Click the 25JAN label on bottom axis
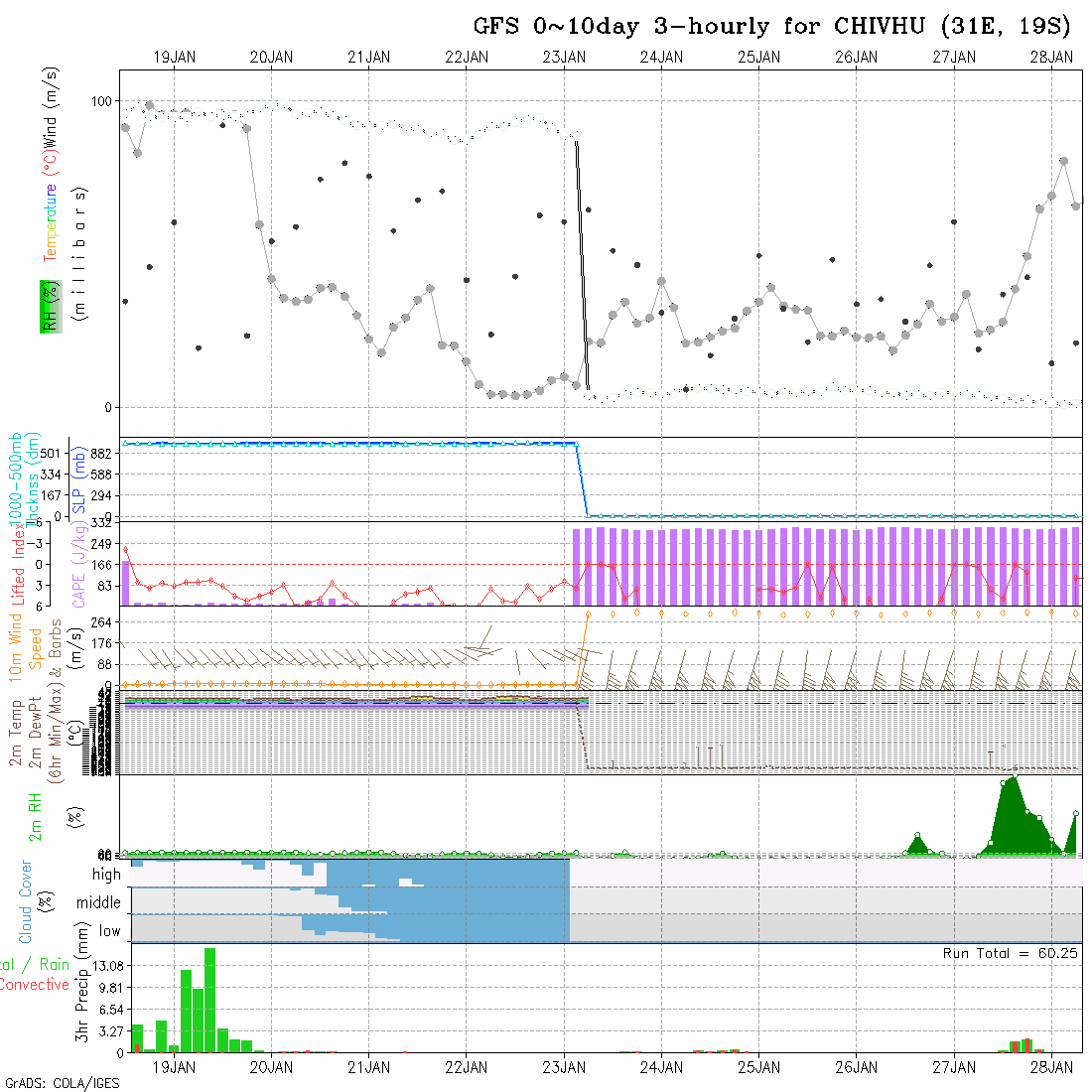1092x1092 pixels. pos(759,1067)
